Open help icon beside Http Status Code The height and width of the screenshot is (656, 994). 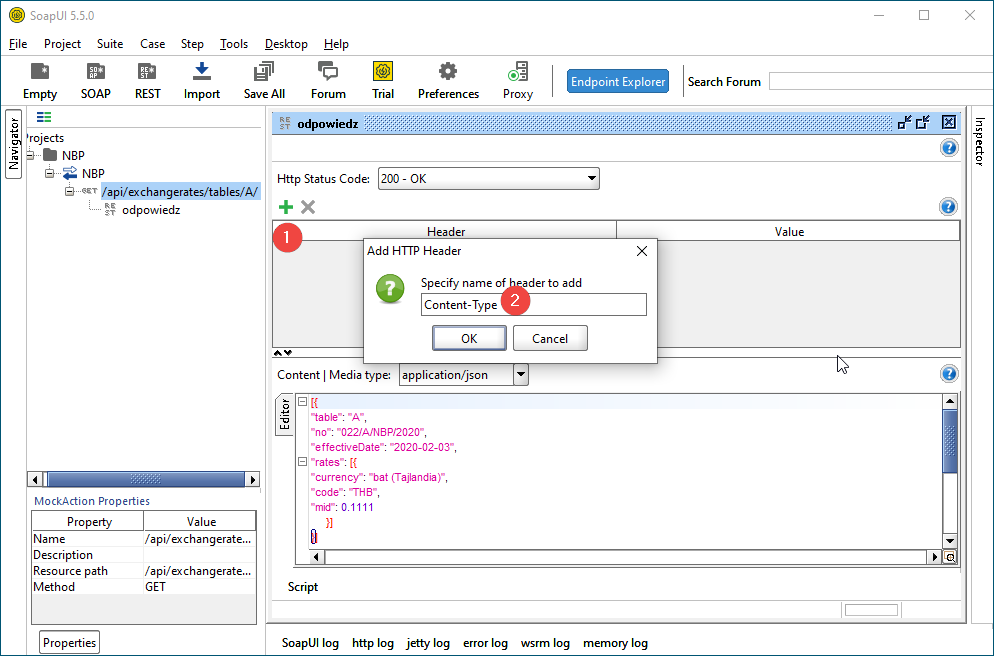point(948,148)
